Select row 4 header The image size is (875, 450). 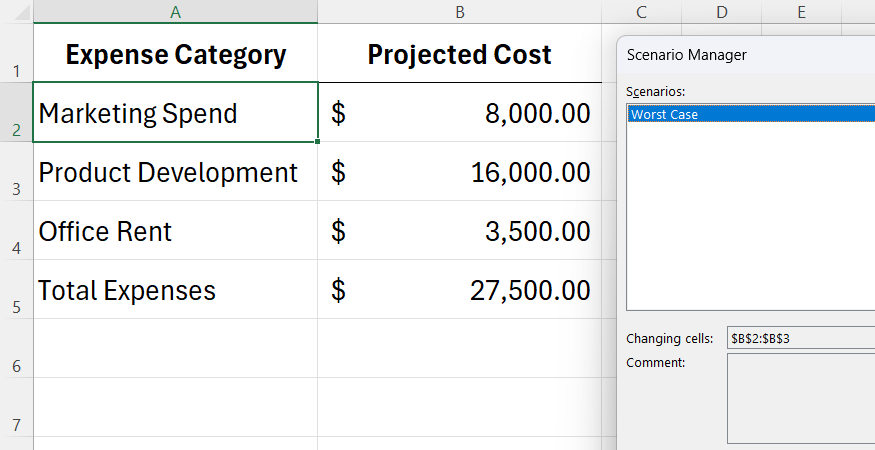(x=17, y=230)
